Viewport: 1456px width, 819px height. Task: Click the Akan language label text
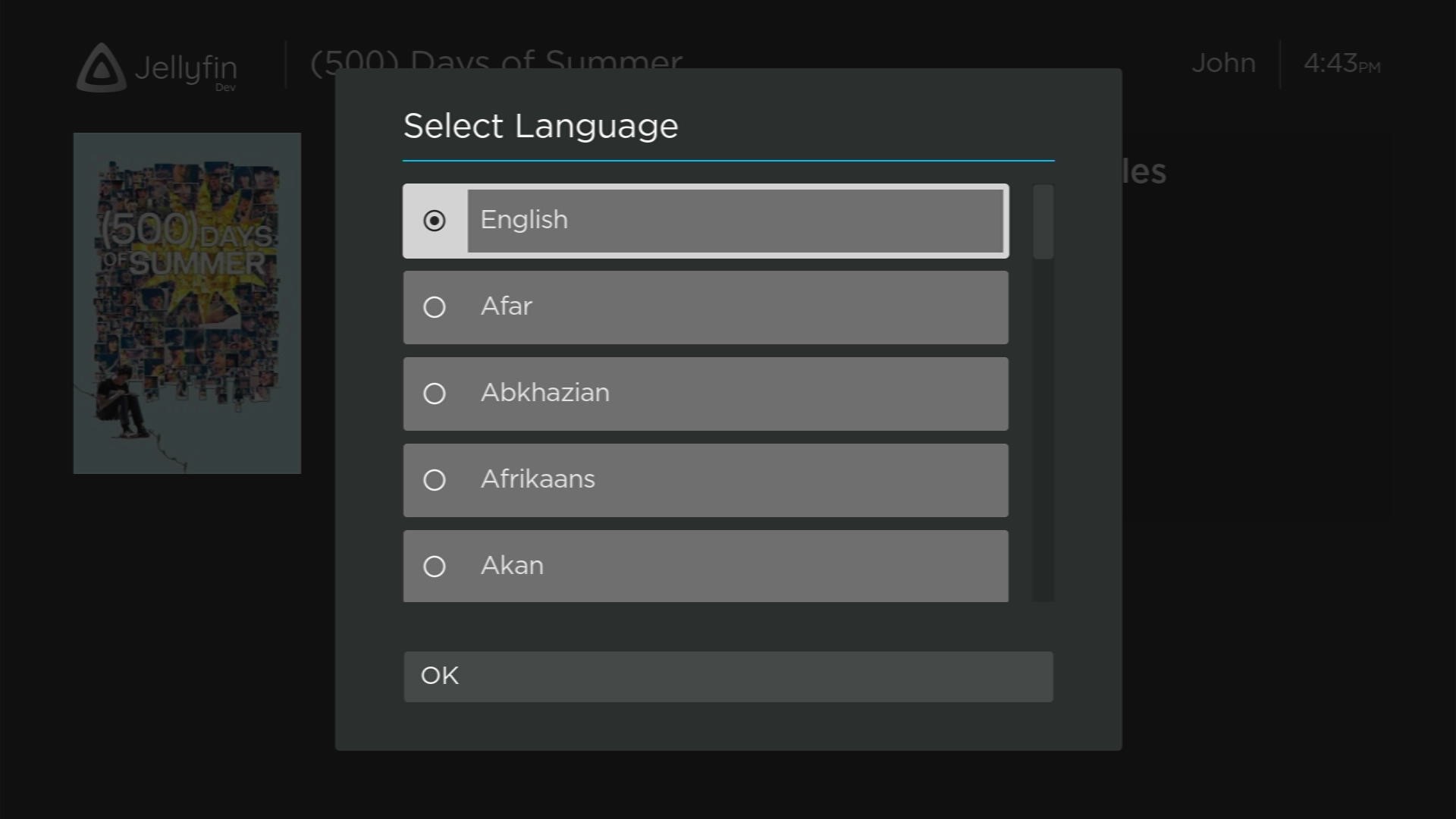512,566
